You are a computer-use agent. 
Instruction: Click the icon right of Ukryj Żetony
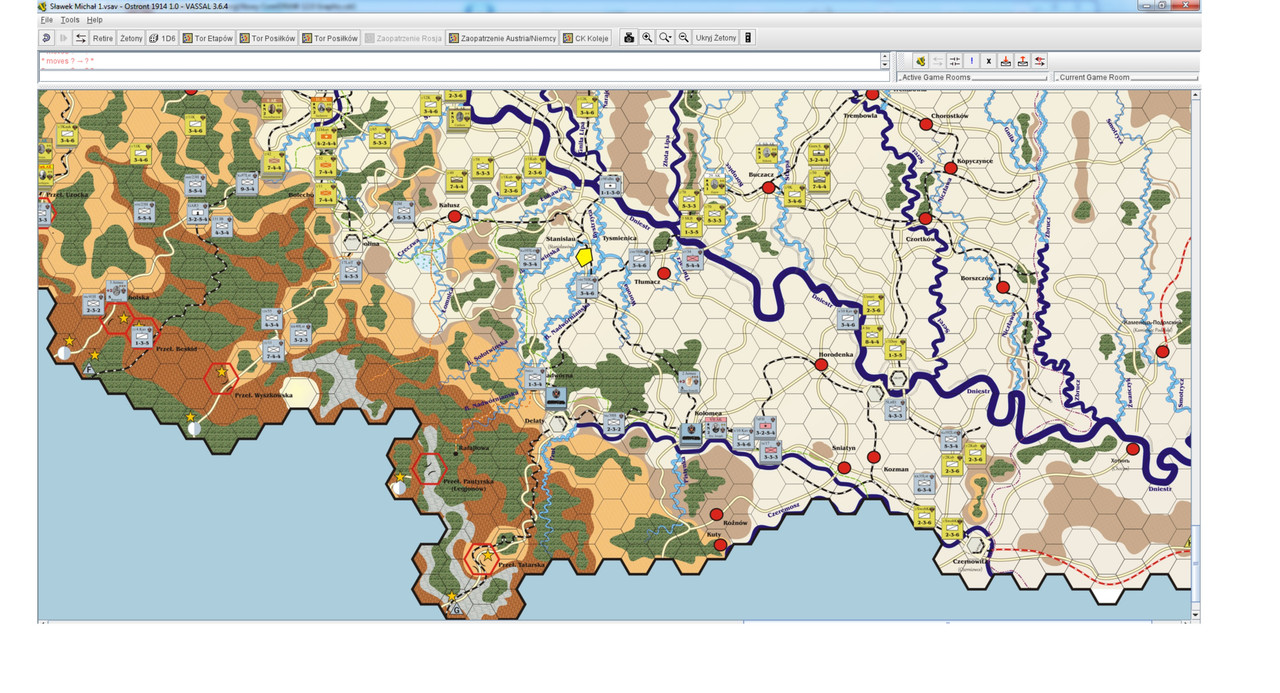pos(748,38)
